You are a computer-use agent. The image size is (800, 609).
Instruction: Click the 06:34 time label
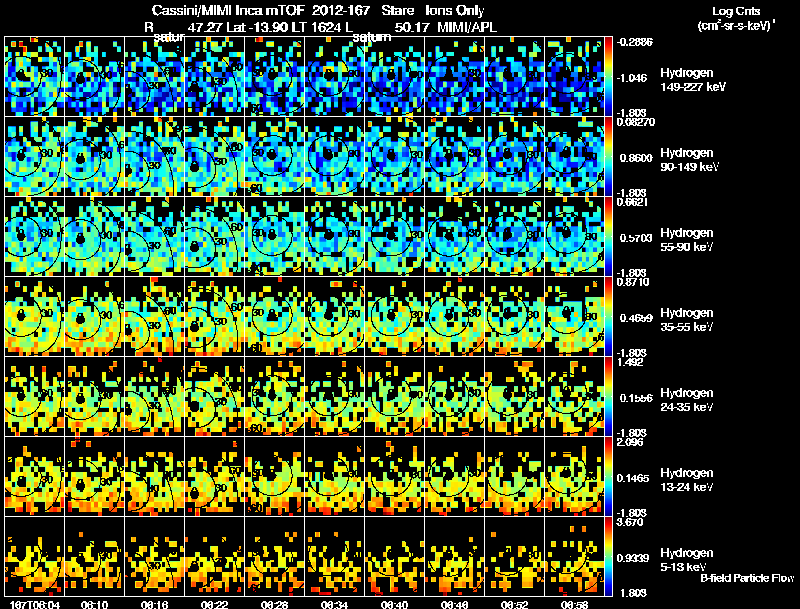[x=334, y=605]
